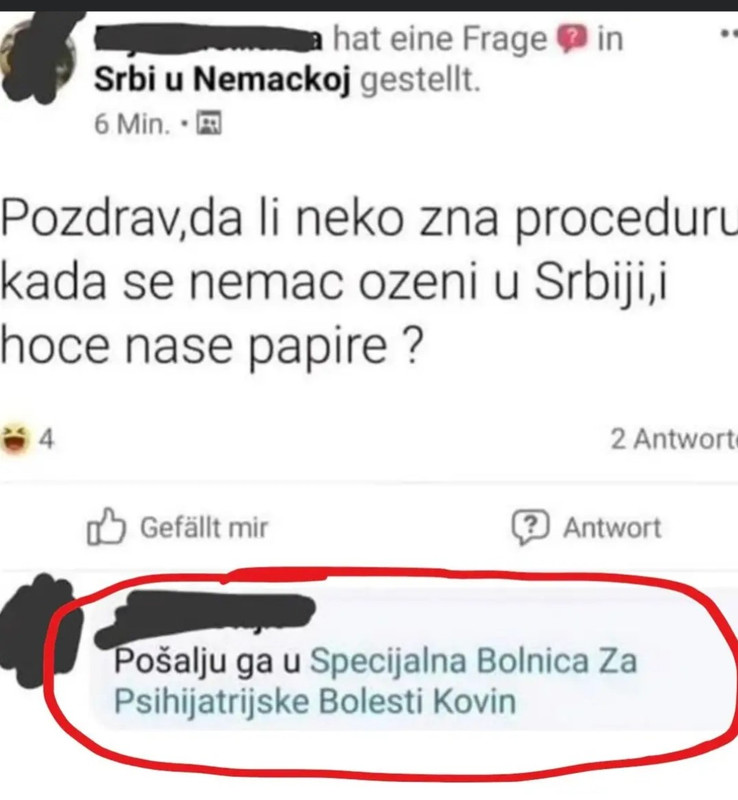Open the three-dot post options menu
The width and height of the screenshot is (738, 800).
coord(730,34)
